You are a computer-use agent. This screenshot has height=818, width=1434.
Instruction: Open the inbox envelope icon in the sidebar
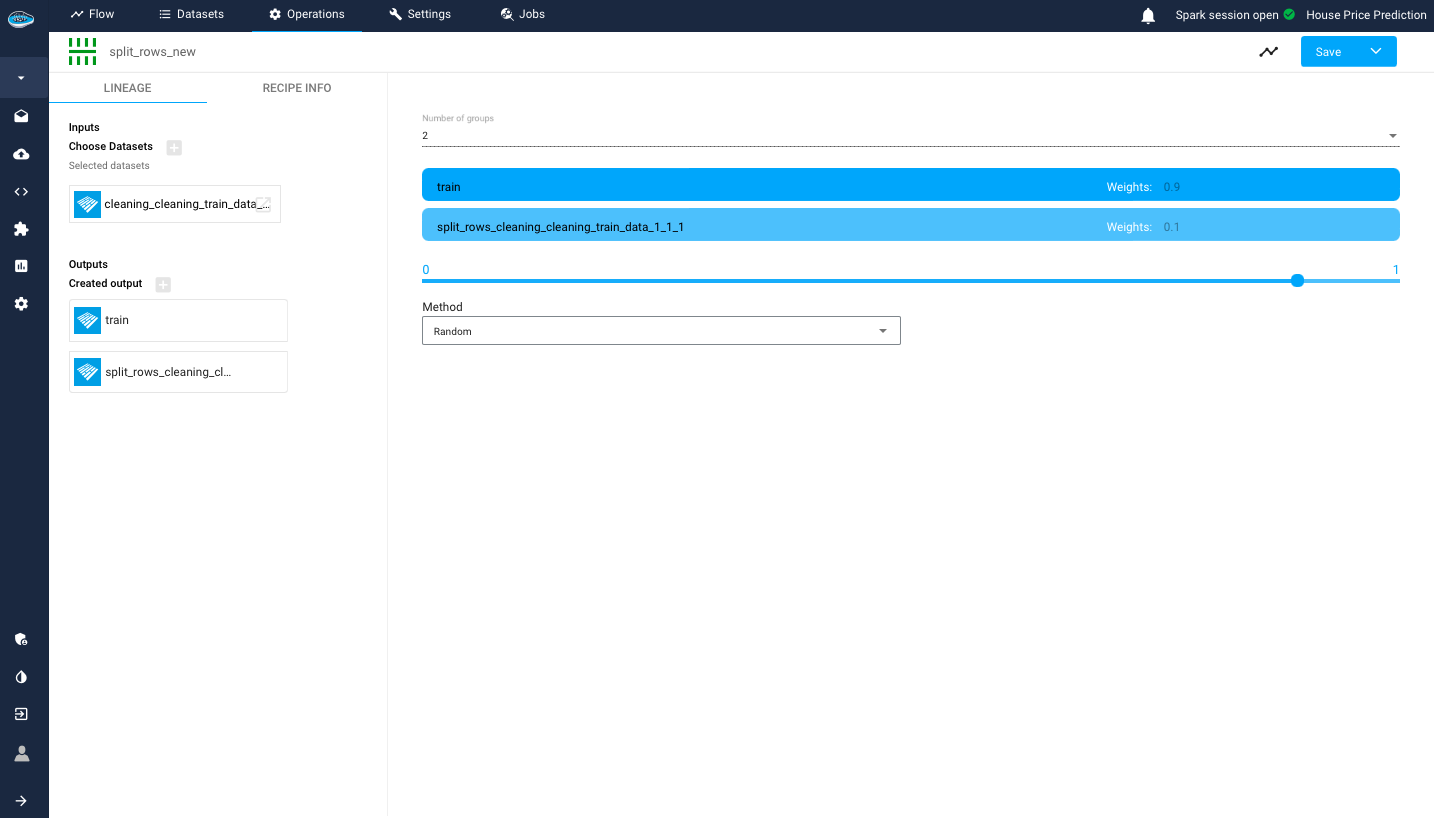[x=21, y=115]
